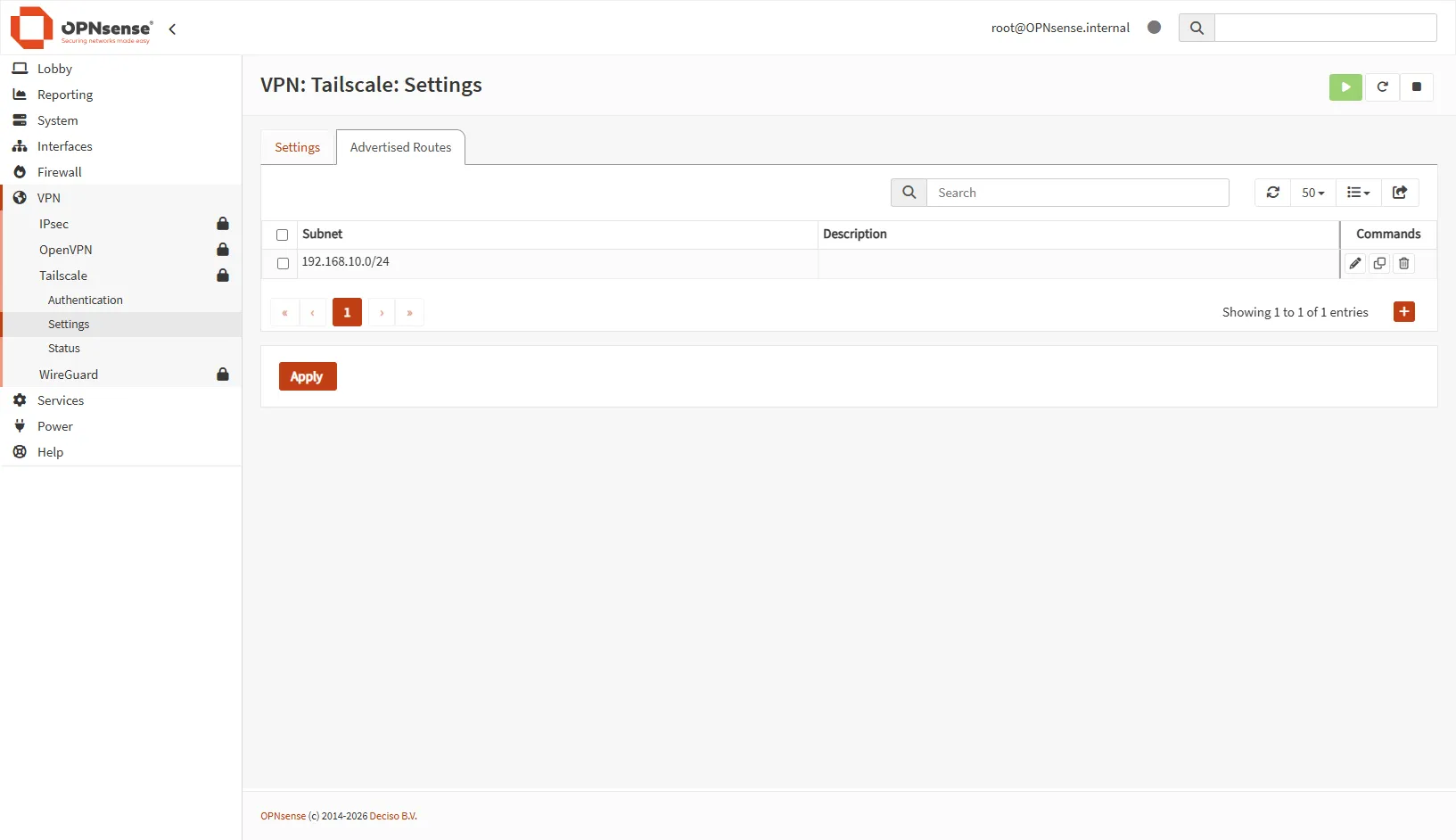Restart the Tailscale service
The height and width of the screenshot is (840, 1456).
[1382, 87]
